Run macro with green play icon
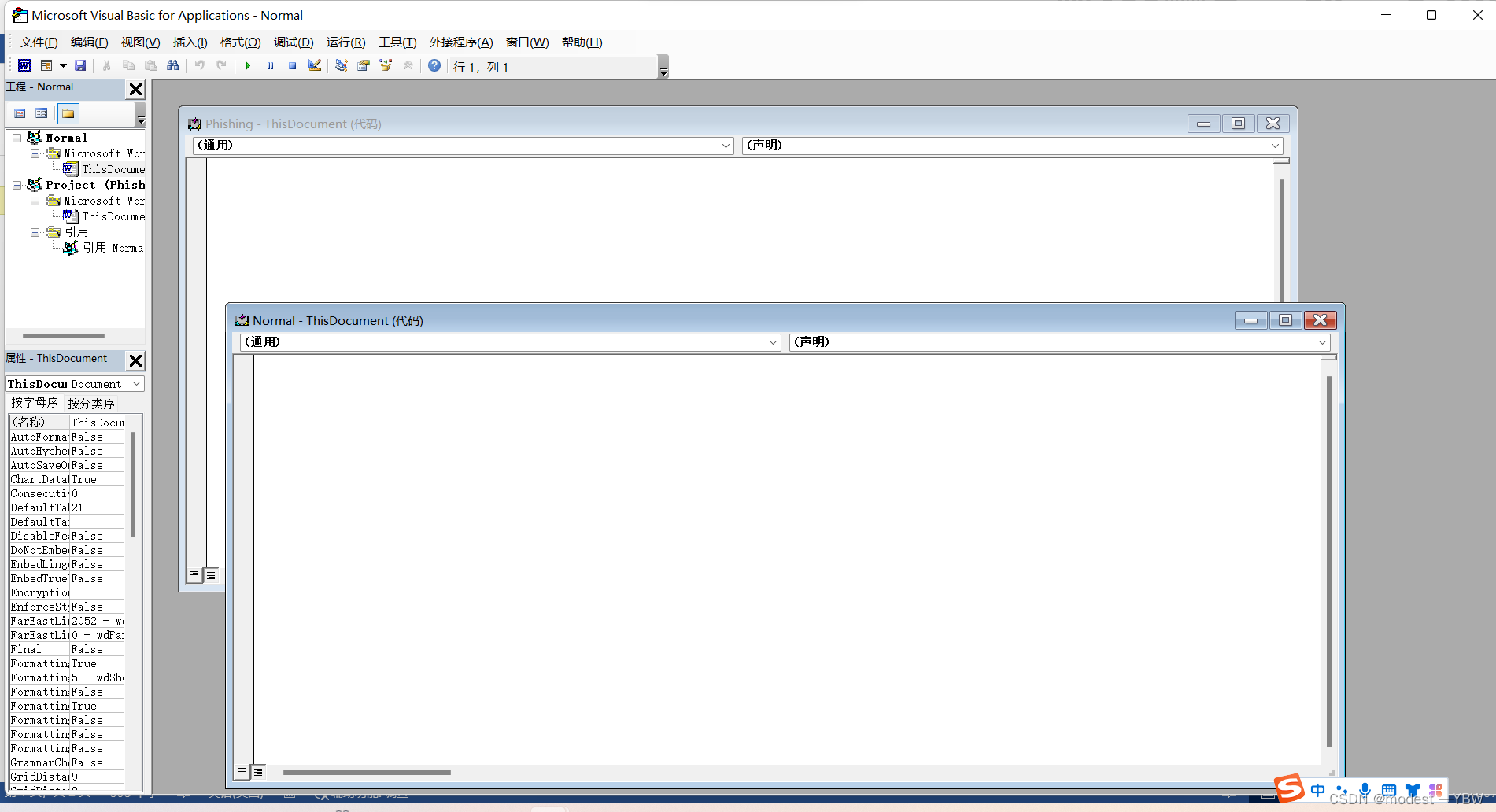Screen dimensions: 1496x812 tap(248, 66)
